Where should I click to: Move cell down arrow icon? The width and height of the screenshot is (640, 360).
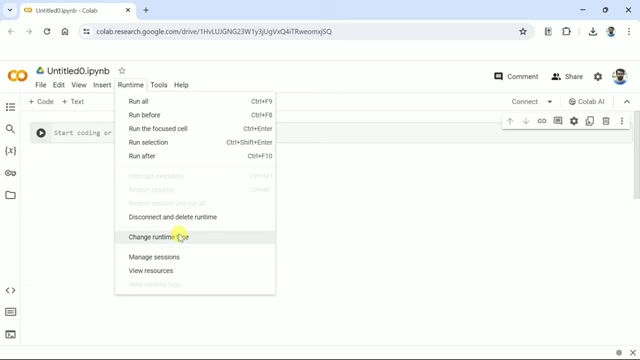tap(526, 121)
